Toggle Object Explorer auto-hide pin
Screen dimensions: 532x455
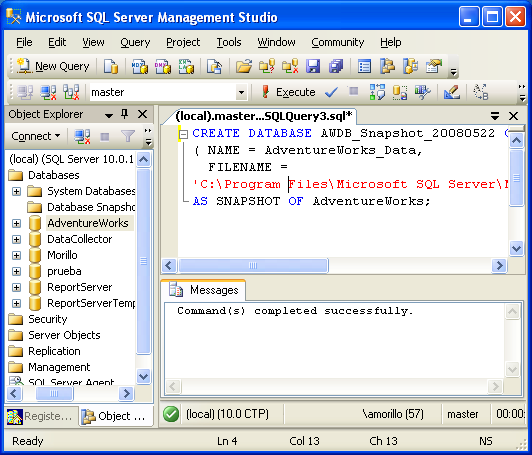[125, 114]
